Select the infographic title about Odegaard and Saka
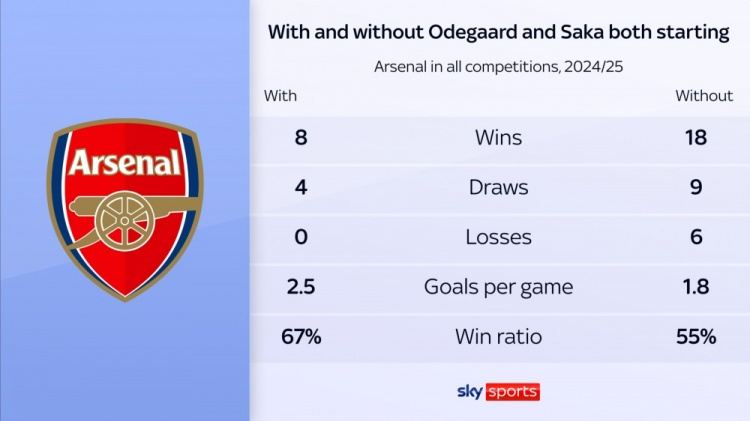The width and height of the screenshot is (750, 421). (x=498, y=32)
